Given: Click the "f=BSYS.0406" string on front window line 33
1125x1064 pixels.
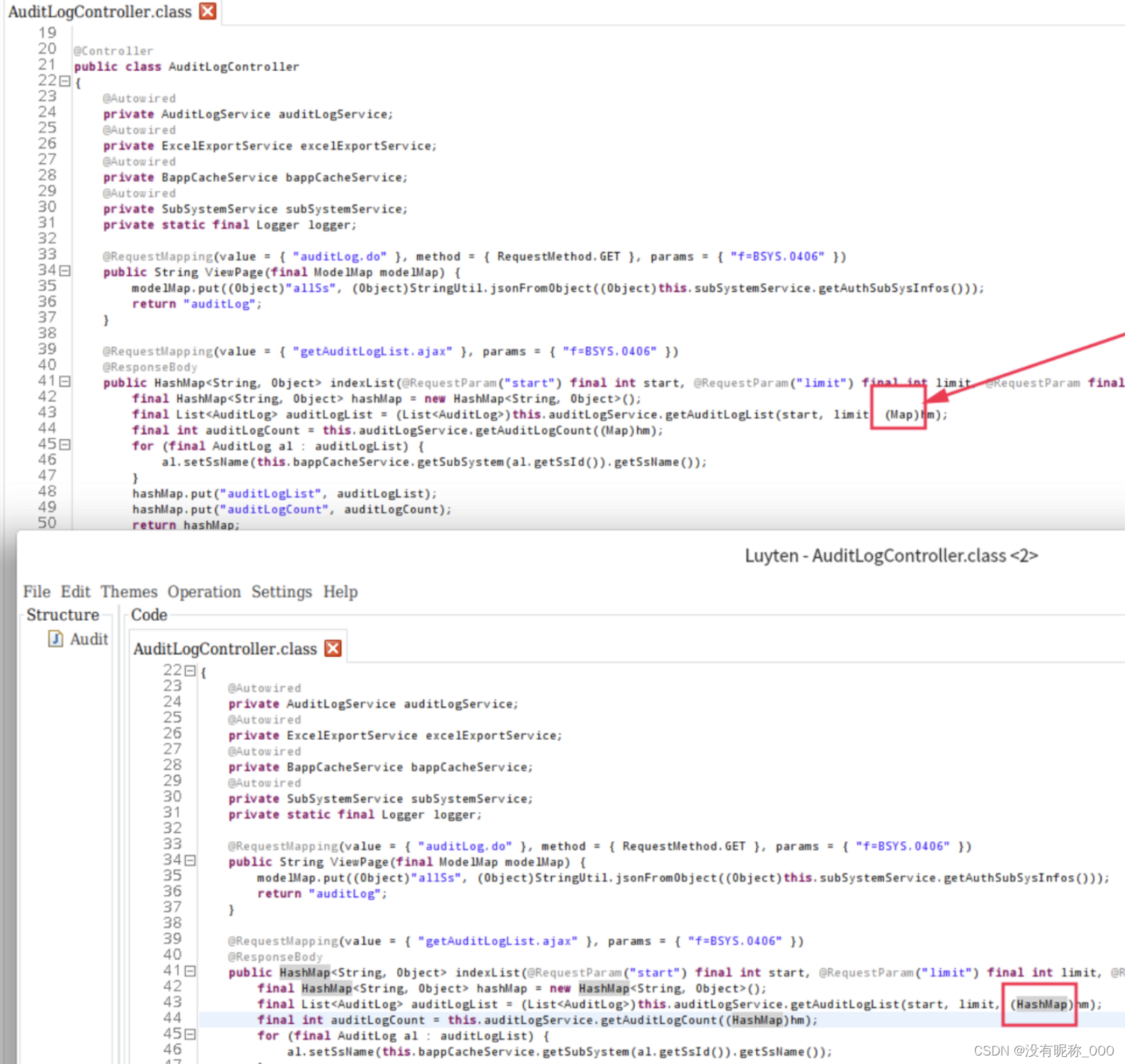Looking at the screenshot, I should click(x=902, y=846).
